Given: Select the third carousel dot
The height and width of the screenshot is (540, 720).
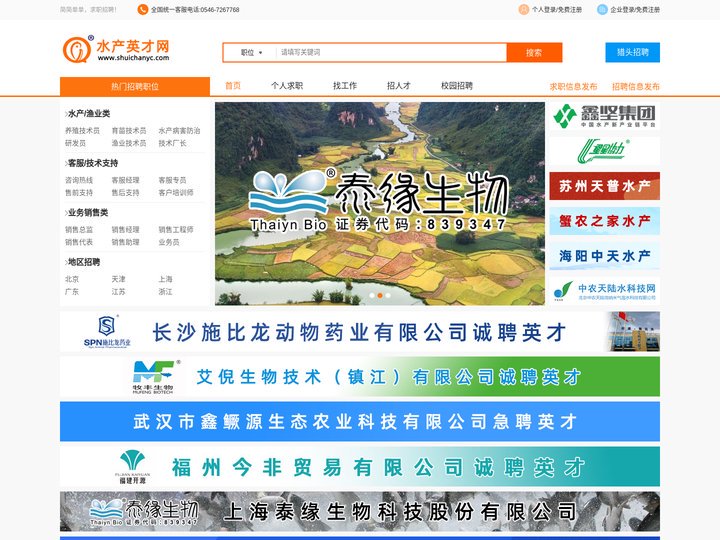Looking at the screenshot, I should 388,295.
